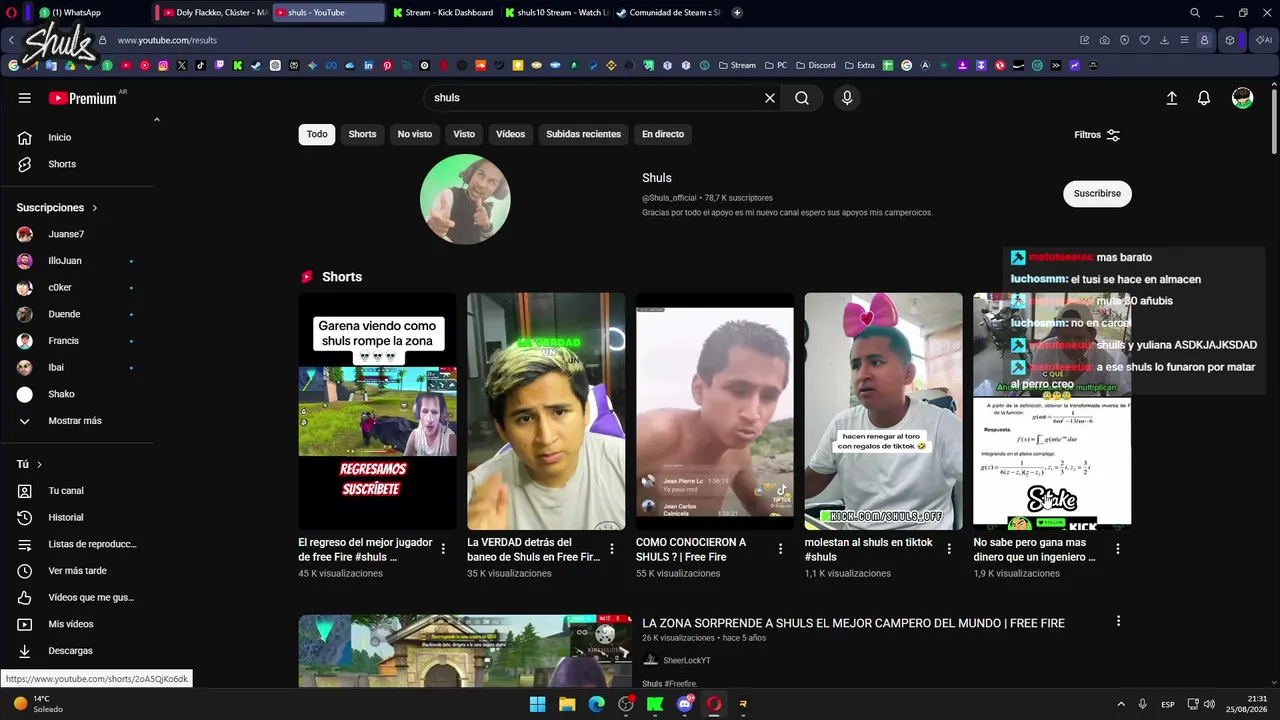This screenshot has height=720, width=1280.
Task: Open options menu for 'molestan al shuls' short
Action: tap(949, 549)
